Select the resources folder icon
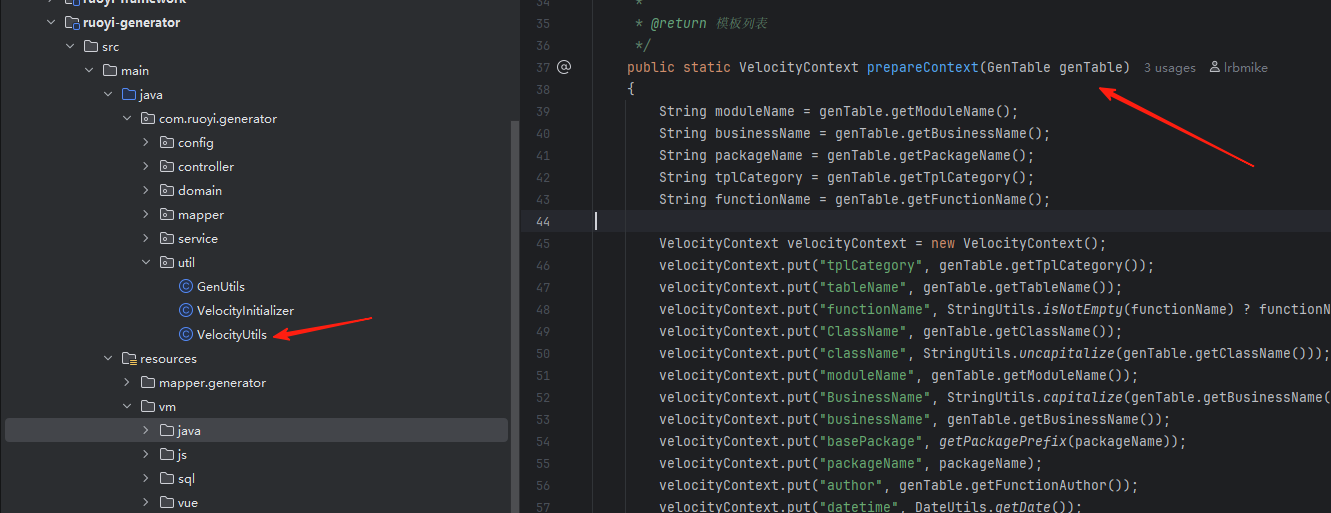 128,359
